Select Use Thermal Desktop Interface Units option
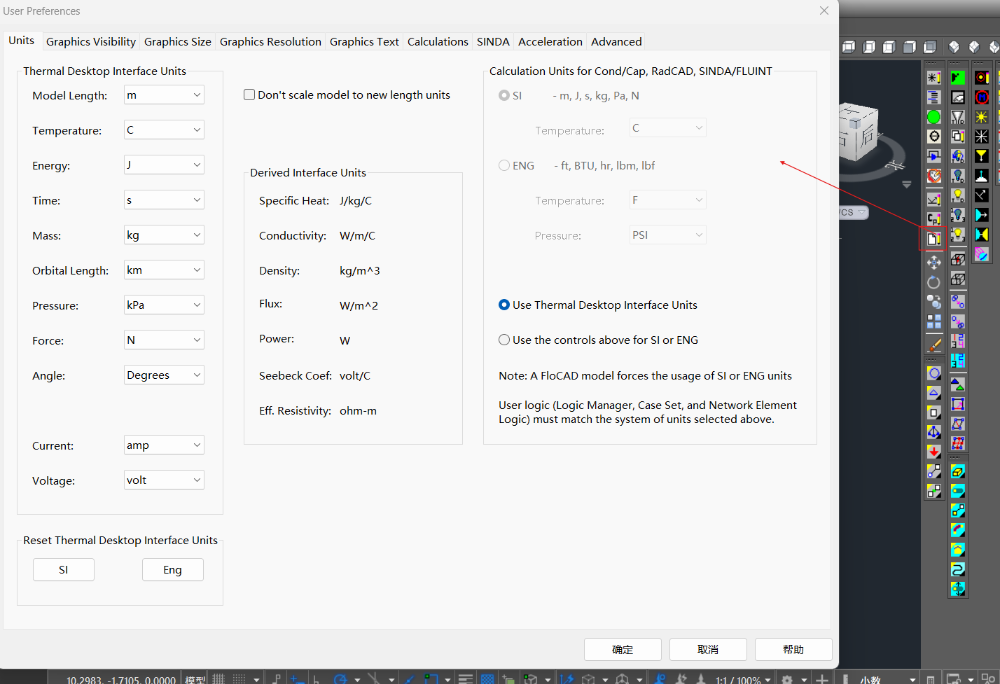This screenshot has width=1000, height=684. pos(505,305)
